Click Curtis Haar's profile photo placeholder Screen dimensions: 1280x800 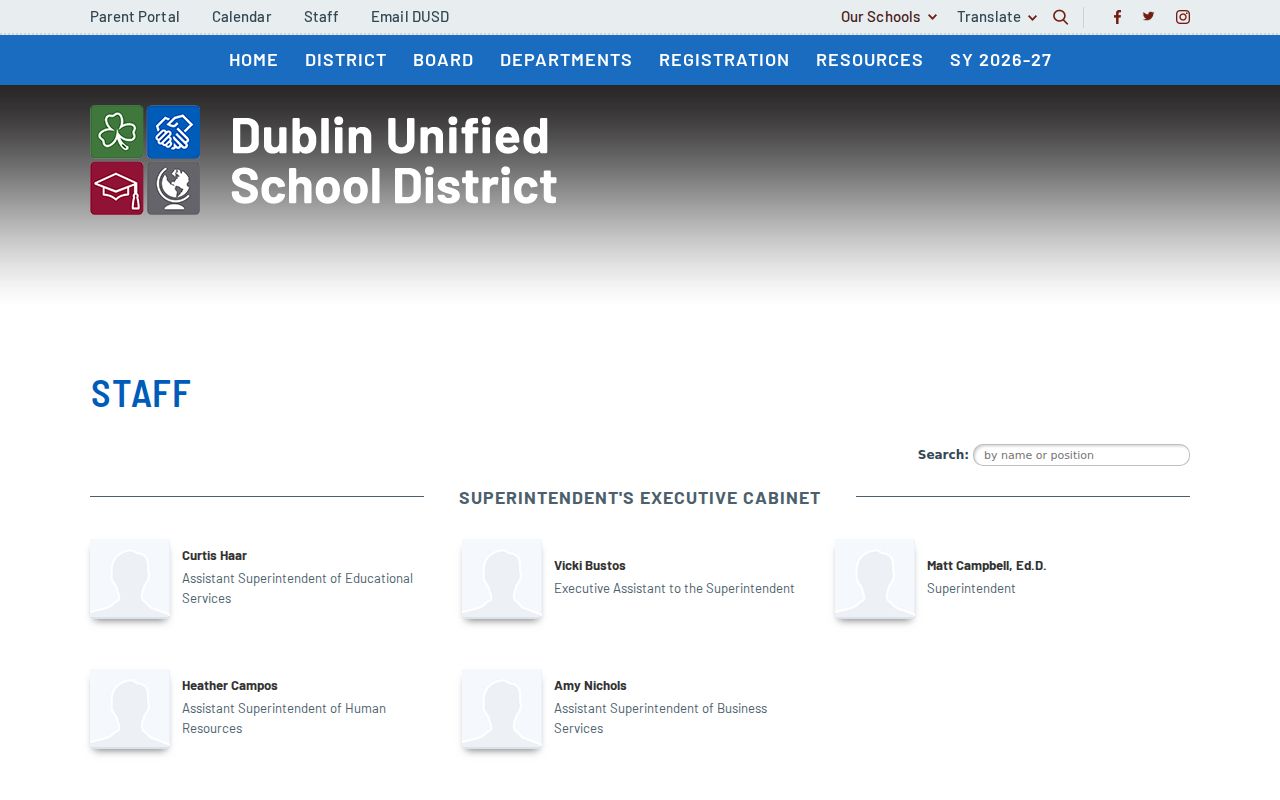tap(130, 579)
